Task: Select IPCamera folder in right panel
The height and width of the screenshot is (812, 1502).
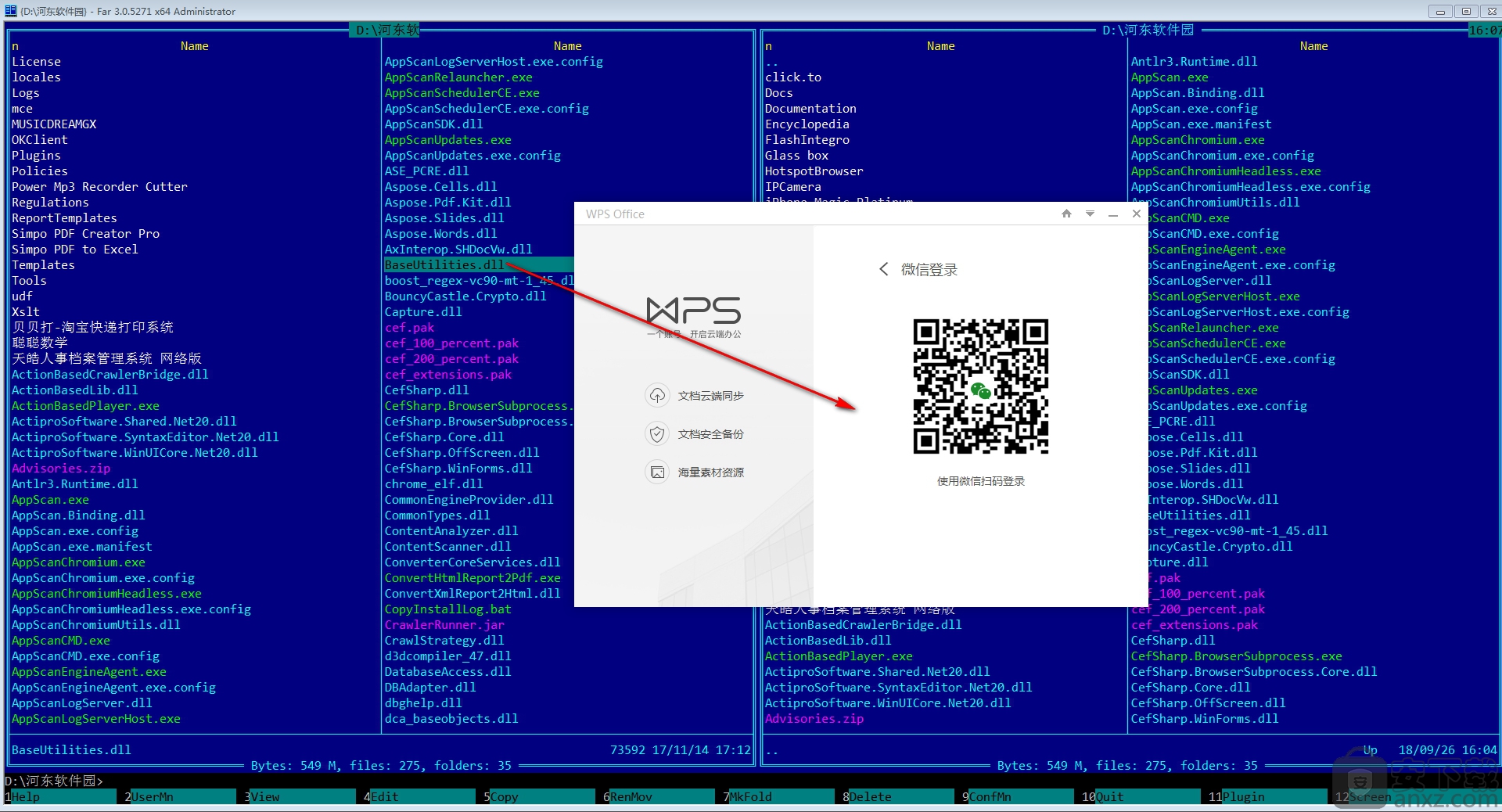Action: coord(792,186)
